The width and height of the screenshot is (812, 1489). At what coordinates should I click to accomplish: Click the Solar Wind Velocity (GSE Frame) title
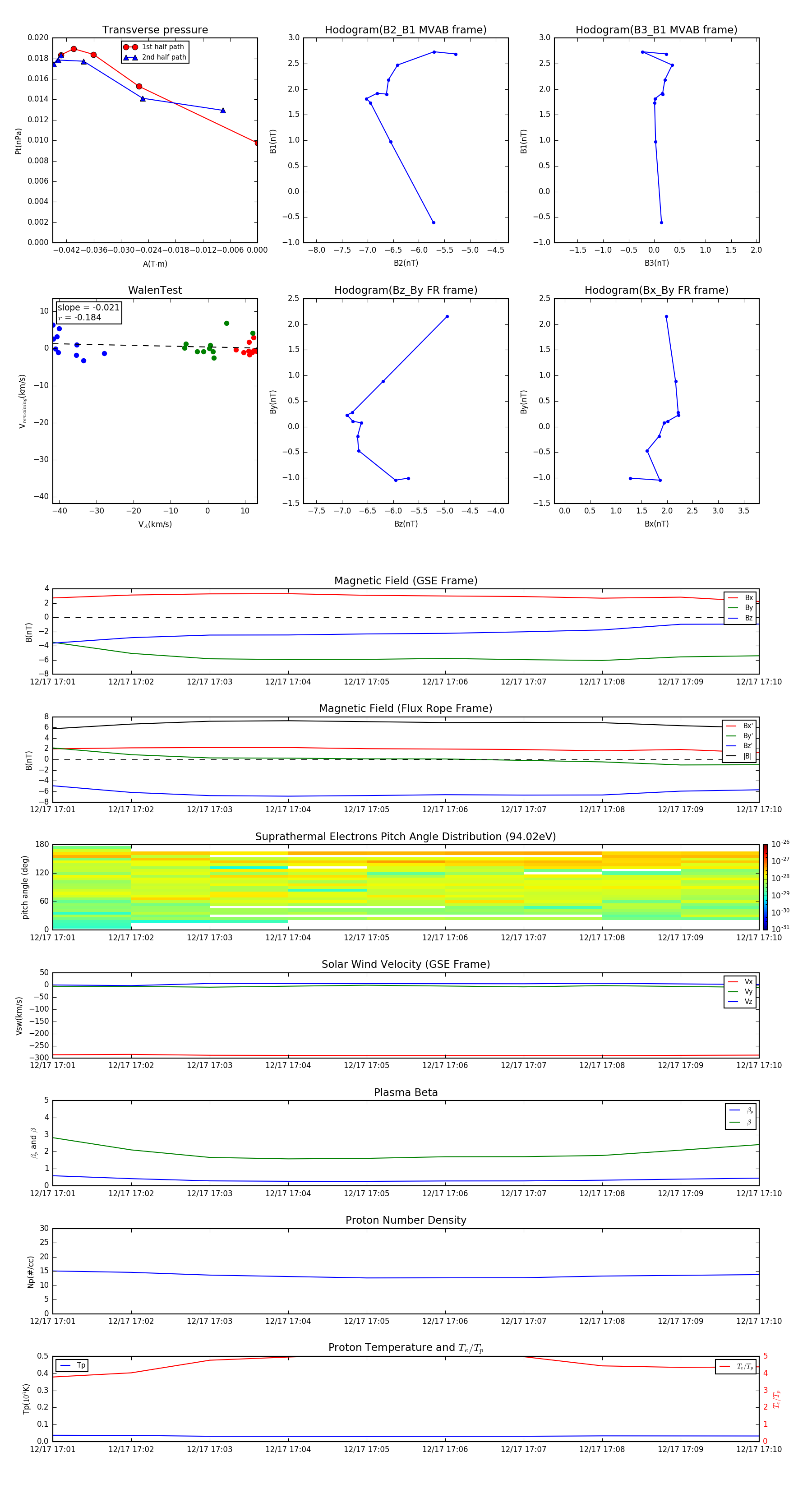tap(406, 964)
